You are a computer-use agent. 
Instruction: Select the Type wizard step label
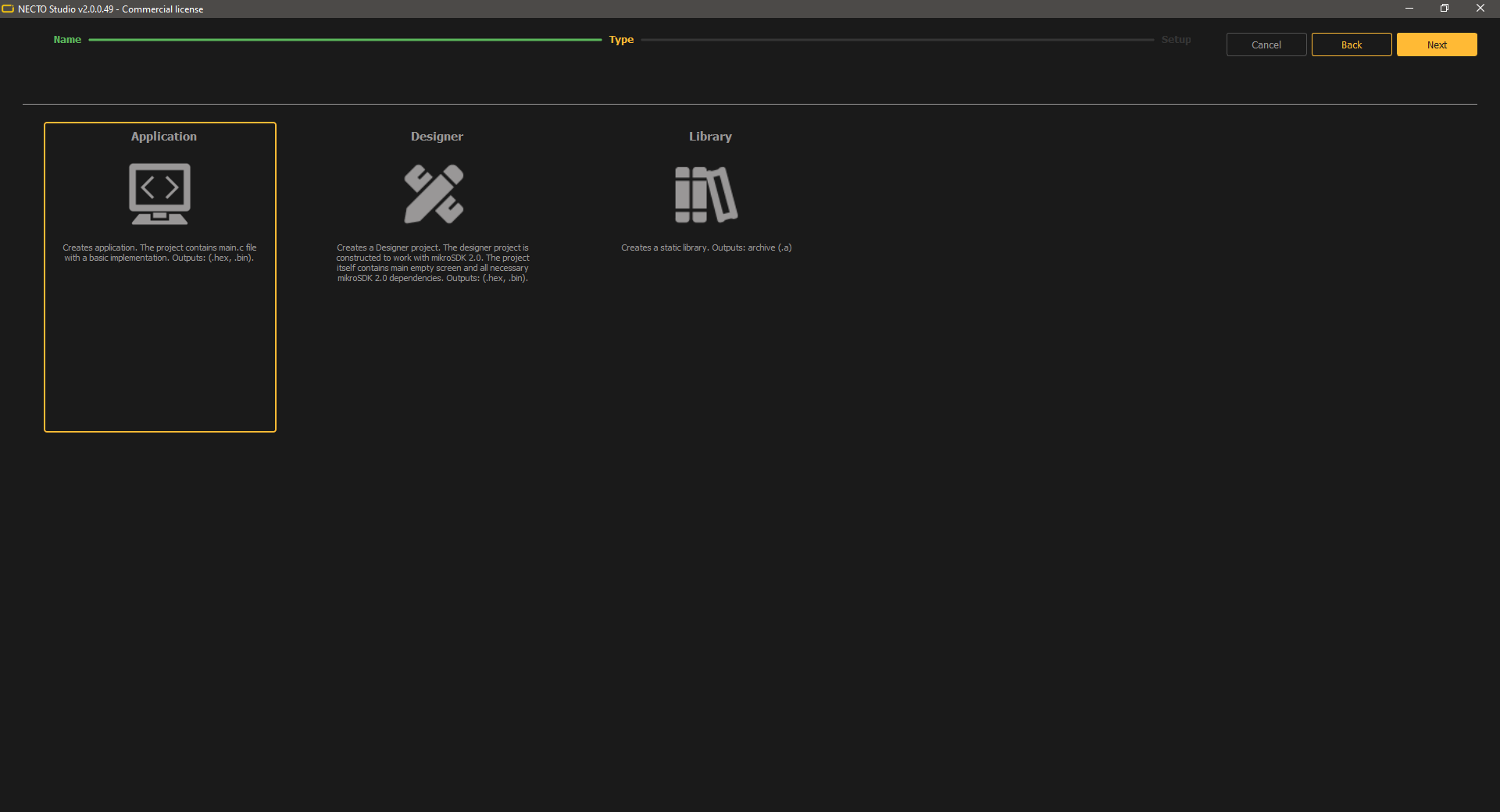(x=621, y=40)
